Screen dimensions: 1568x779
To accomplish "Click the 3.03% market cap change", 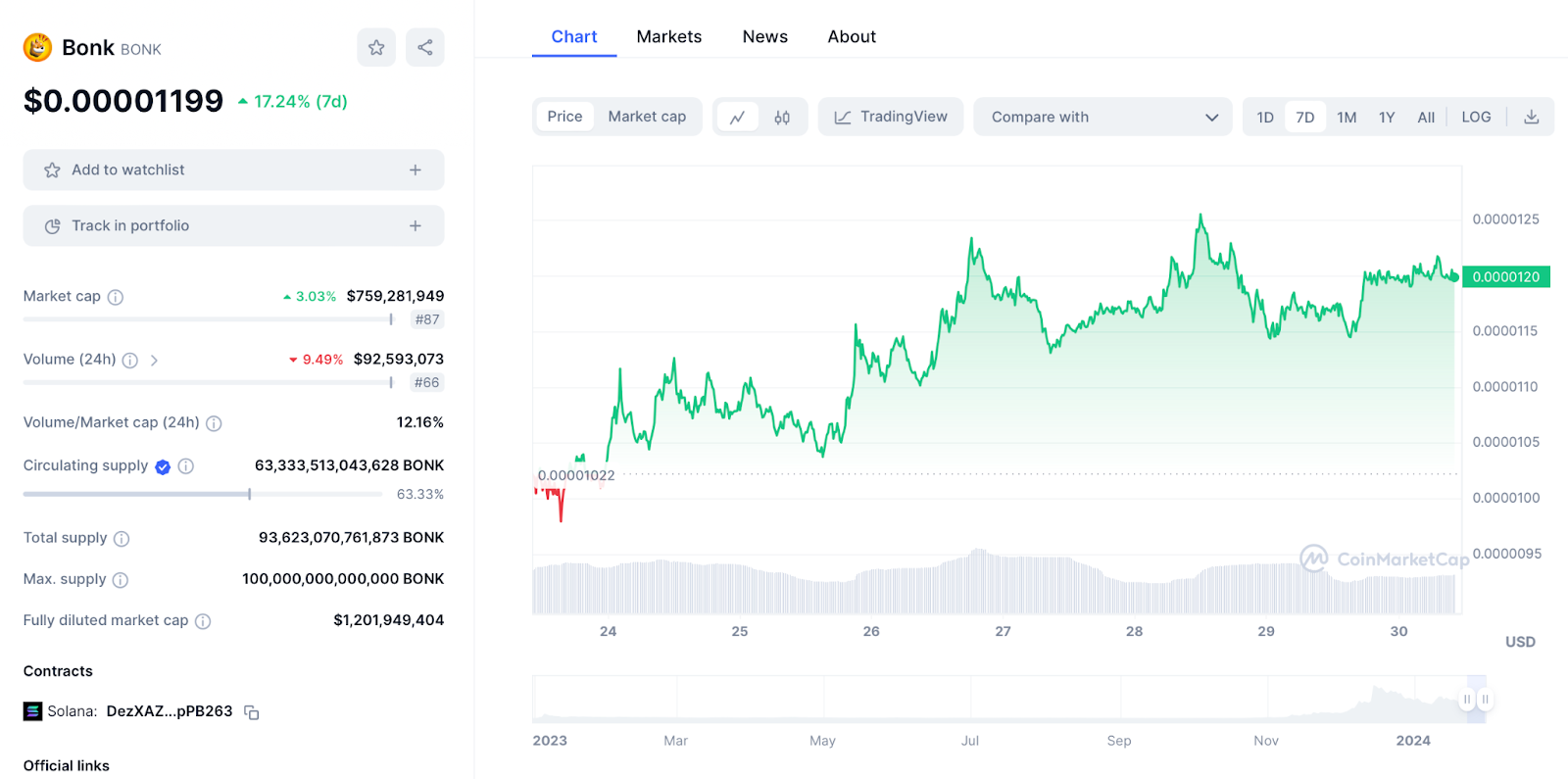I will tap(310, 296).
